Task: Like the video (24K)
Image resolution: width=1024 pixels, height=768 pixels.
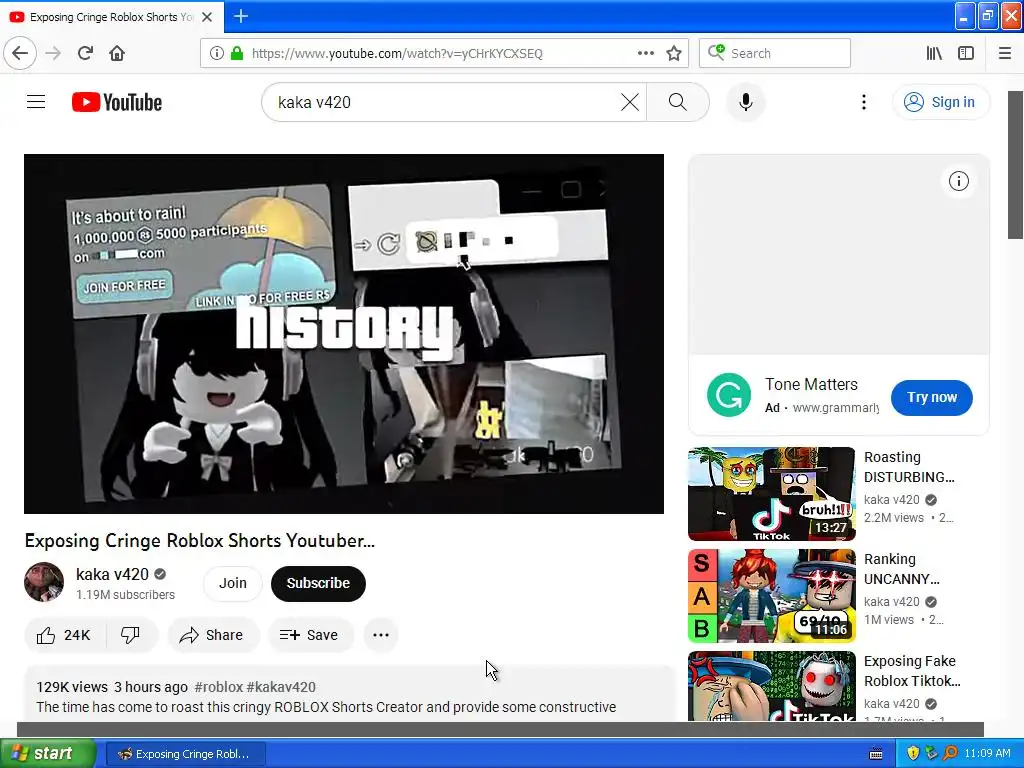Action: (64, 635)
